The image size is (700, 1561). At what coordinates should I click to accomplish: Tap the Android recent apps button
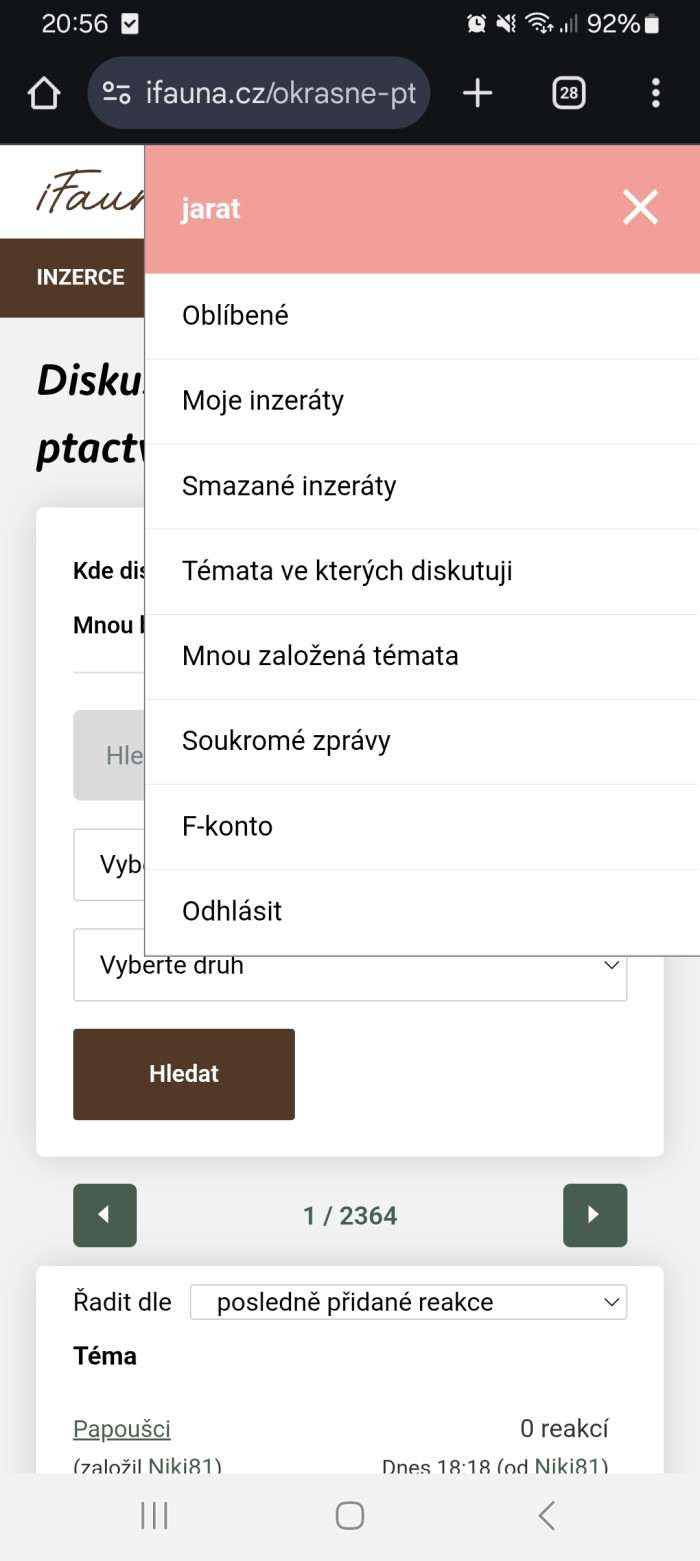tap(154, 1516)
